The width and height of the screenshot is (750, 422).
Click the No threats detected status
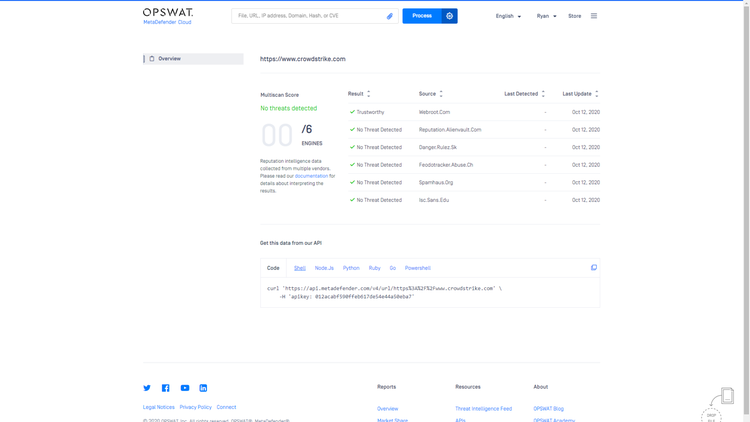tap(288, 108)
